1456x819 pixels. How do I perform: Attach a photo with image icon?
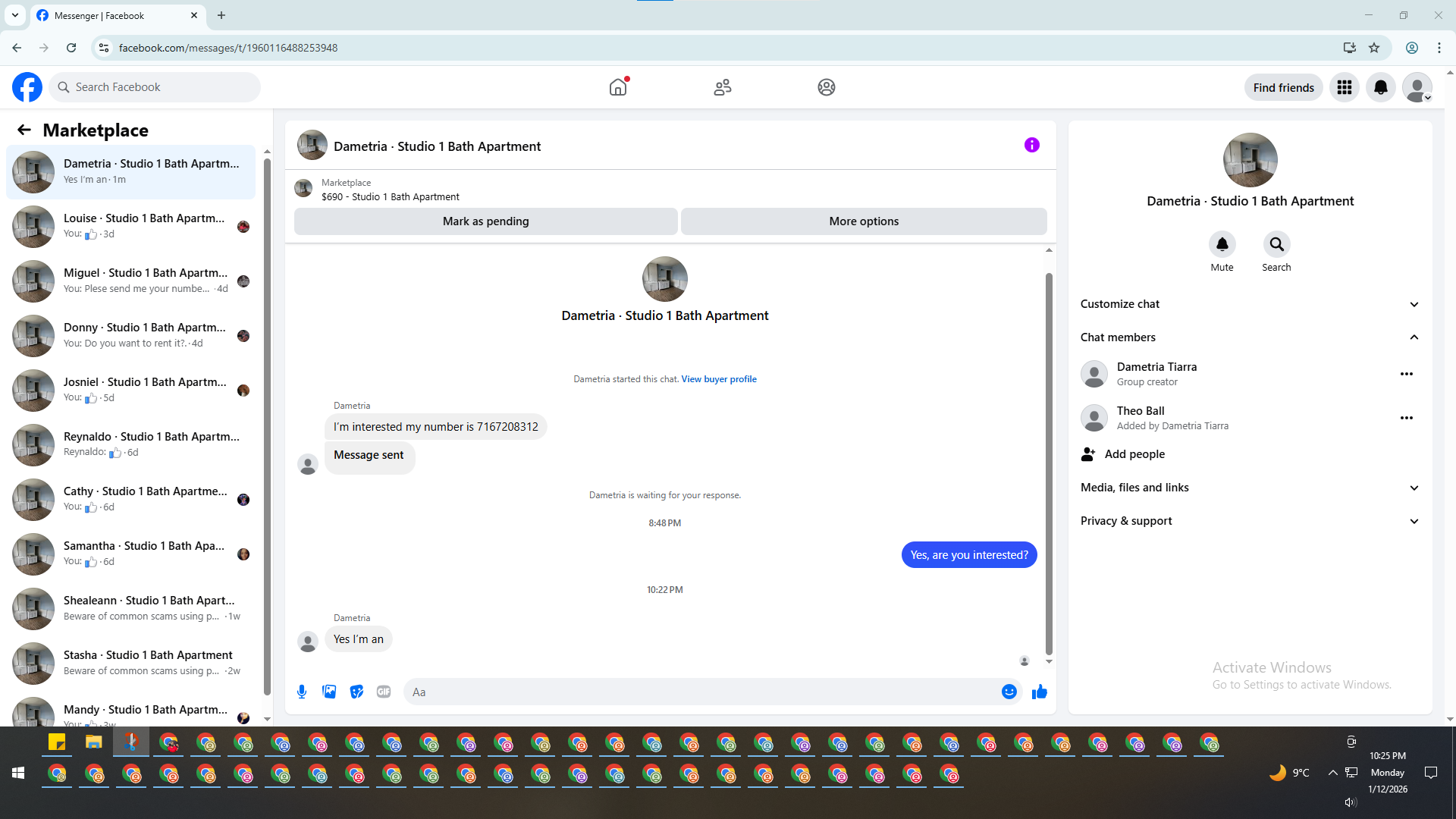(329, 692)
